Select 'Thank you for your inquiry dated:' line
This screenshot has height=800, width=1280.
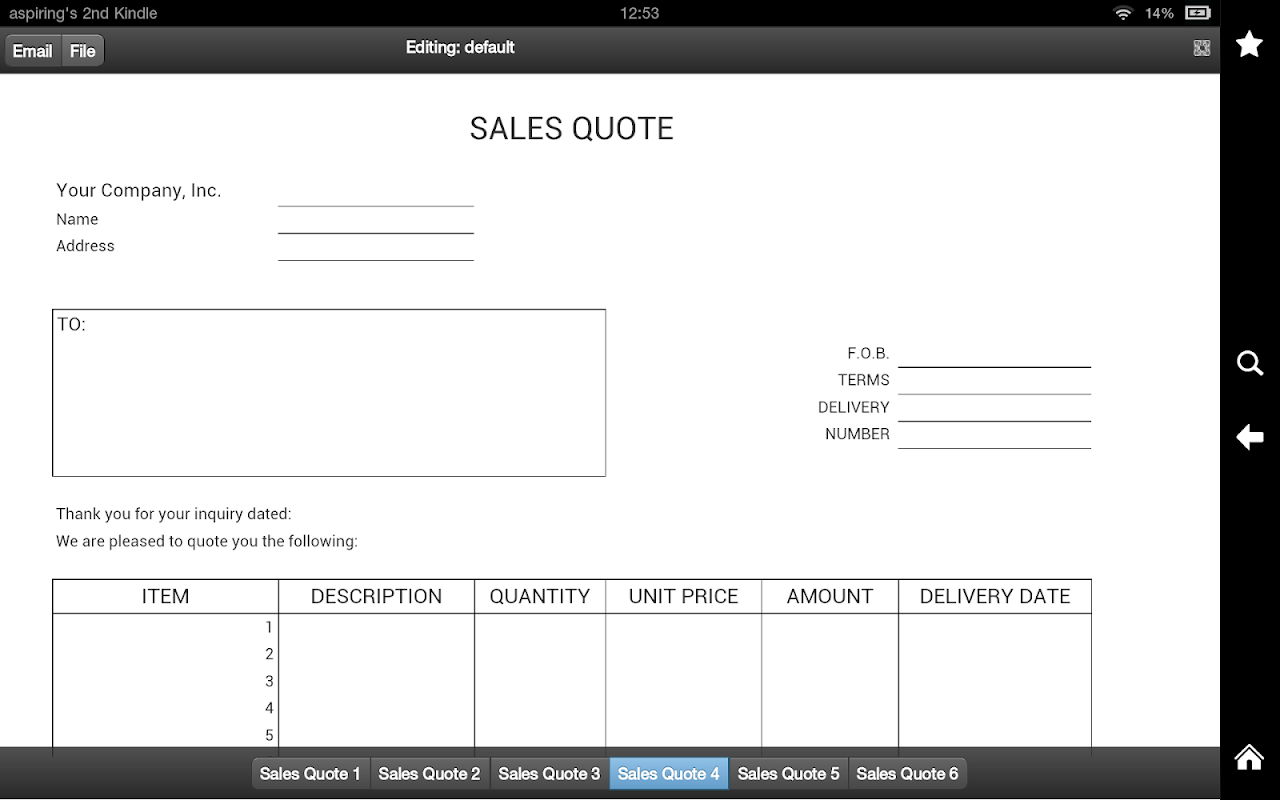coord(174,514)
